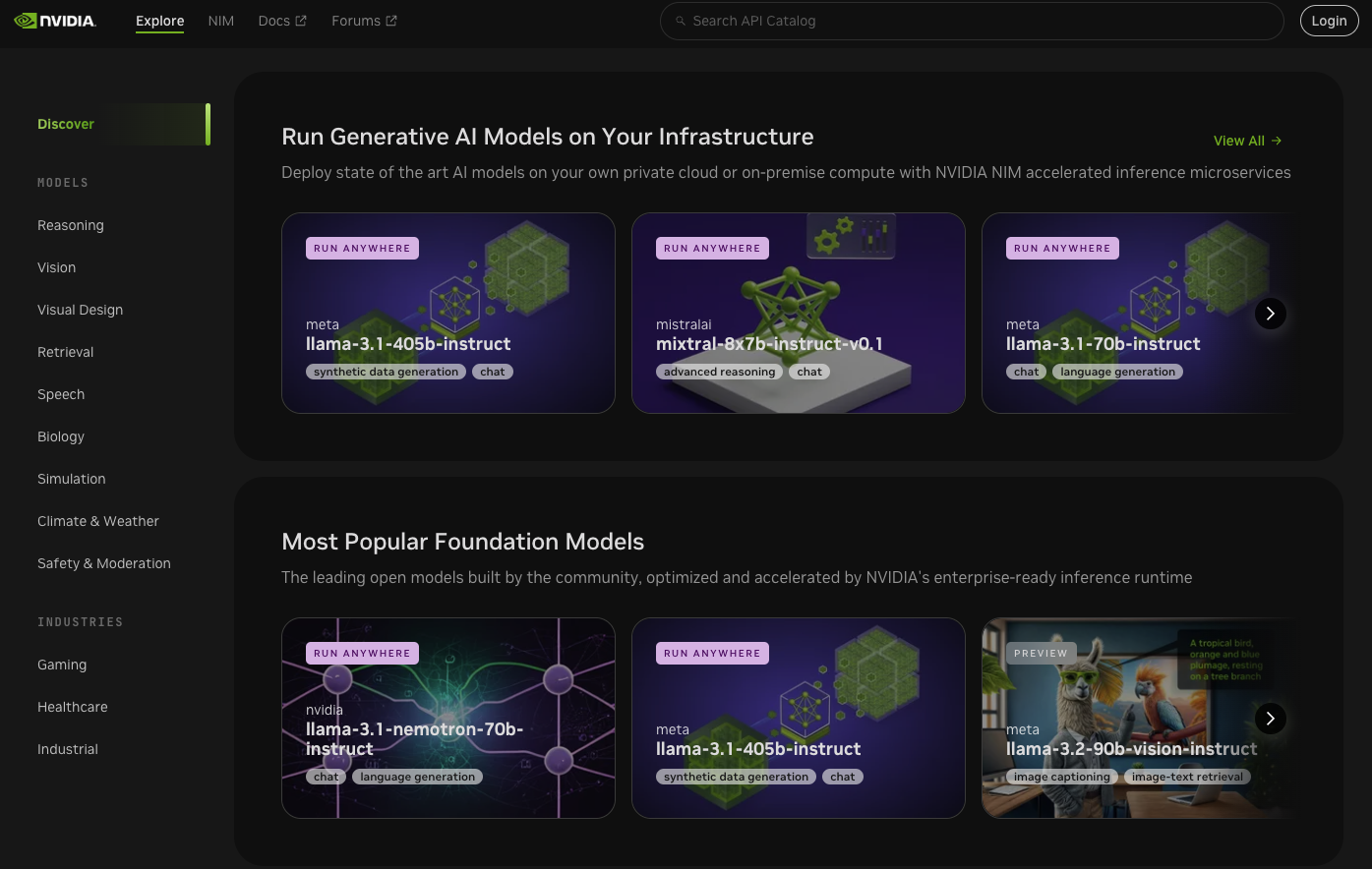
Task: Click 'Most Popular Foundation Models' heading
Action: [462, 542]
